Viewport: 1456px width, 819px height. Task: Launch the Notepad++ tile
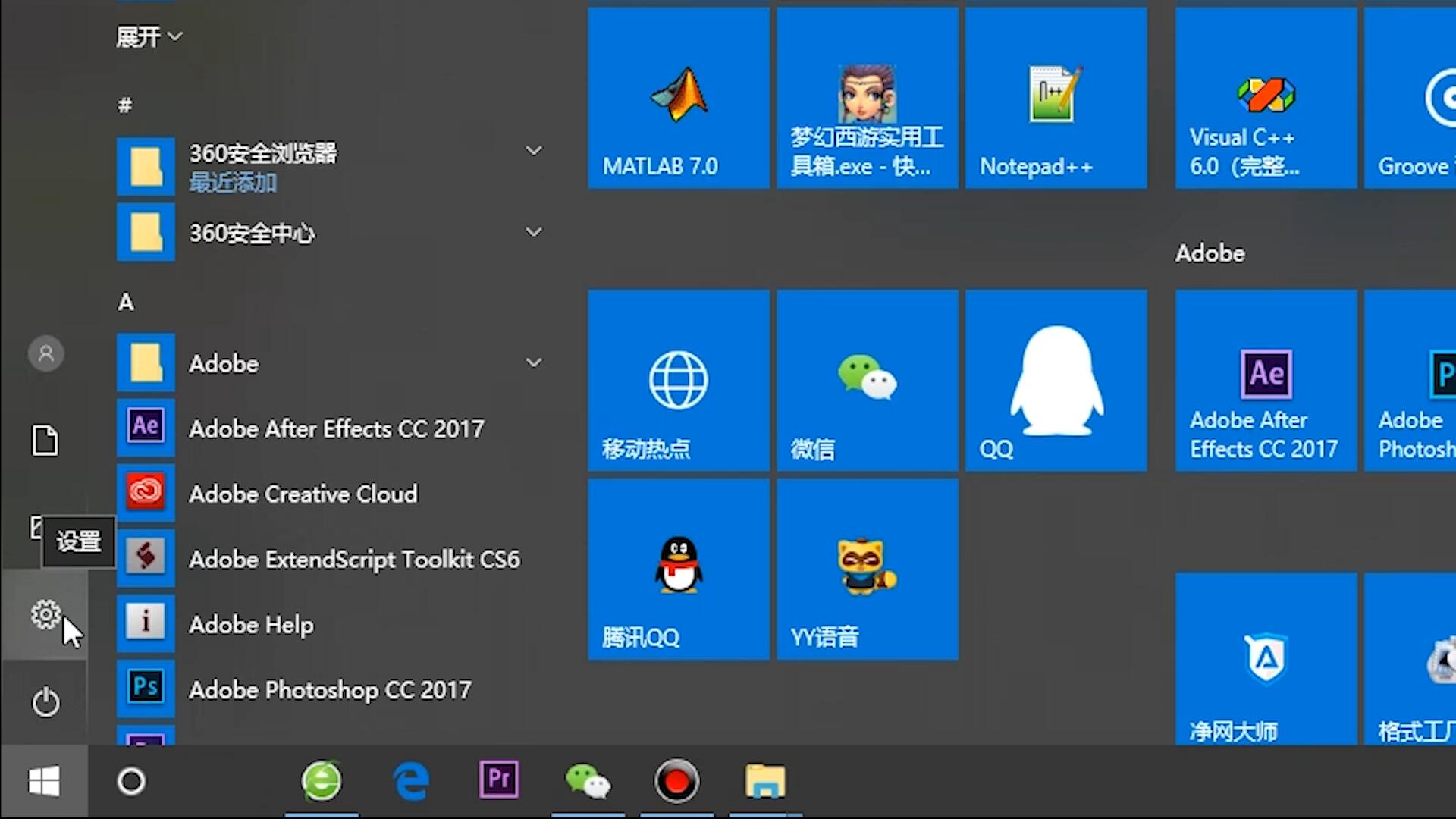(x=1056, y=99)
